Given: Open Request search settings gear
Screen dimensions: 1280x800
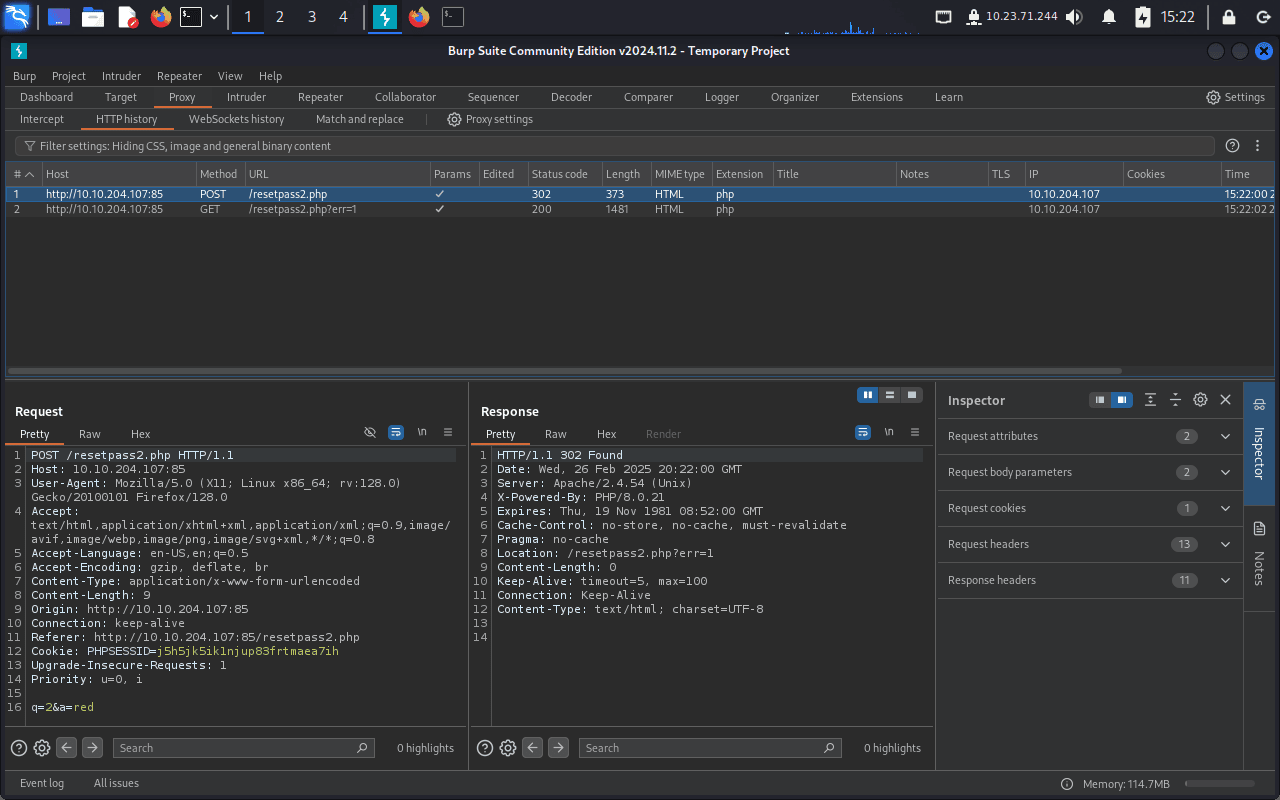Looking at the screenshot, I should point(42,748).
